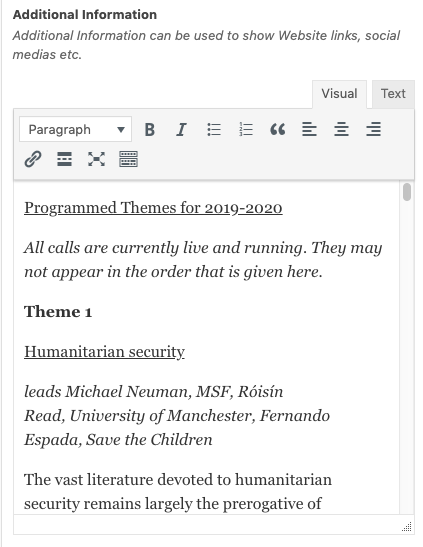Insert Read More tag

65,159
